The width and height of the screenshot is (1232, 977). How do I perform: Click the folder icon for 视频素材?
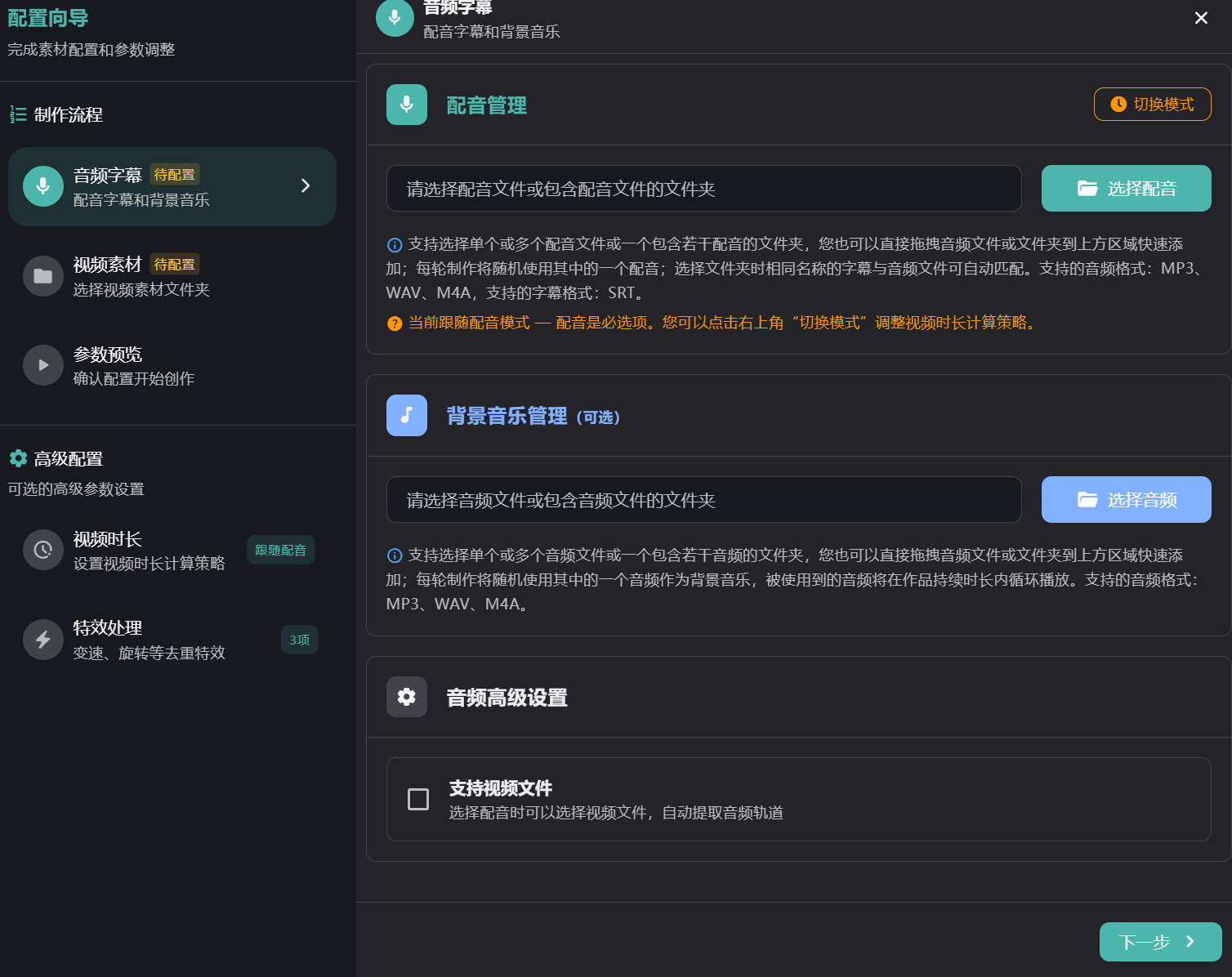pyautogui.click(x=43, y=276)
